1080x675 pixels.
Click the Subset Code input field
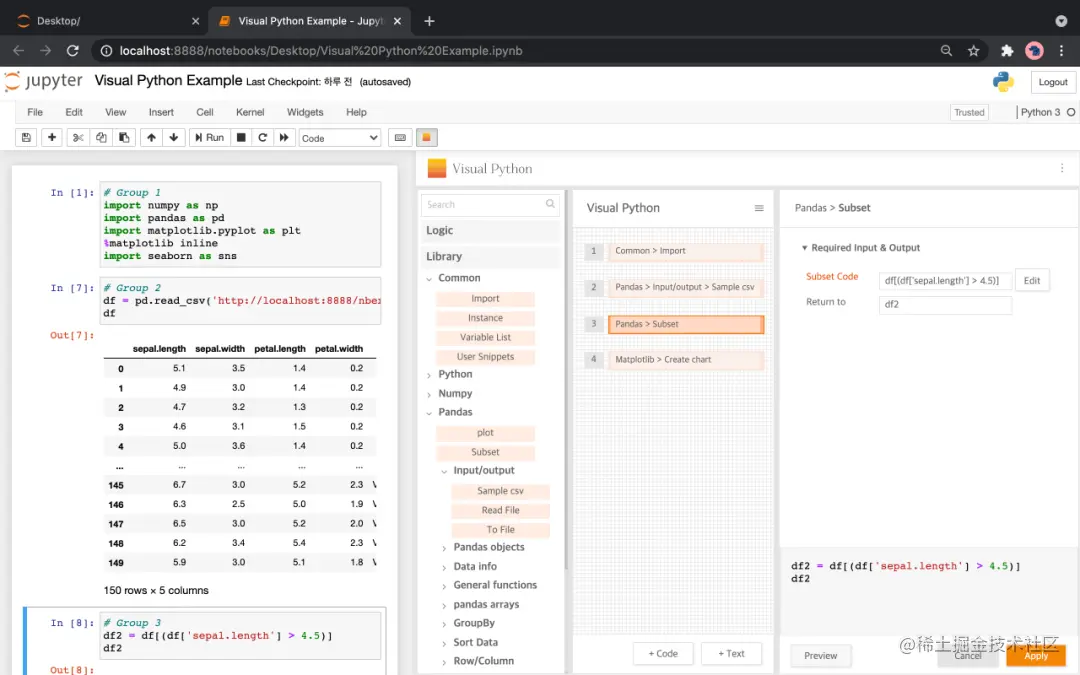pos(945,281)
